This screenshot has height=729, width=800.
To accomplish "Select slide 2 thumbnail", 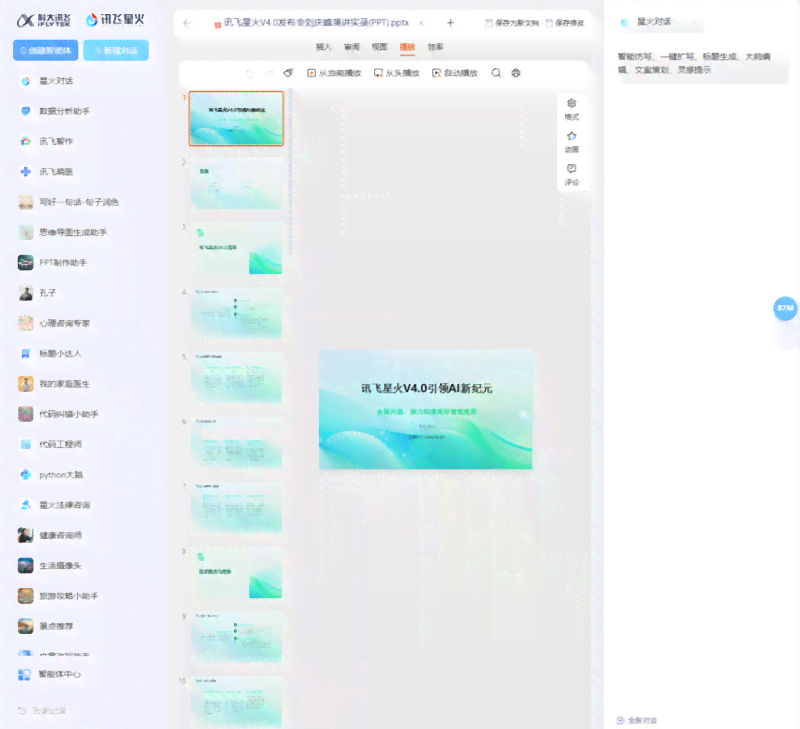I will 236,183.
